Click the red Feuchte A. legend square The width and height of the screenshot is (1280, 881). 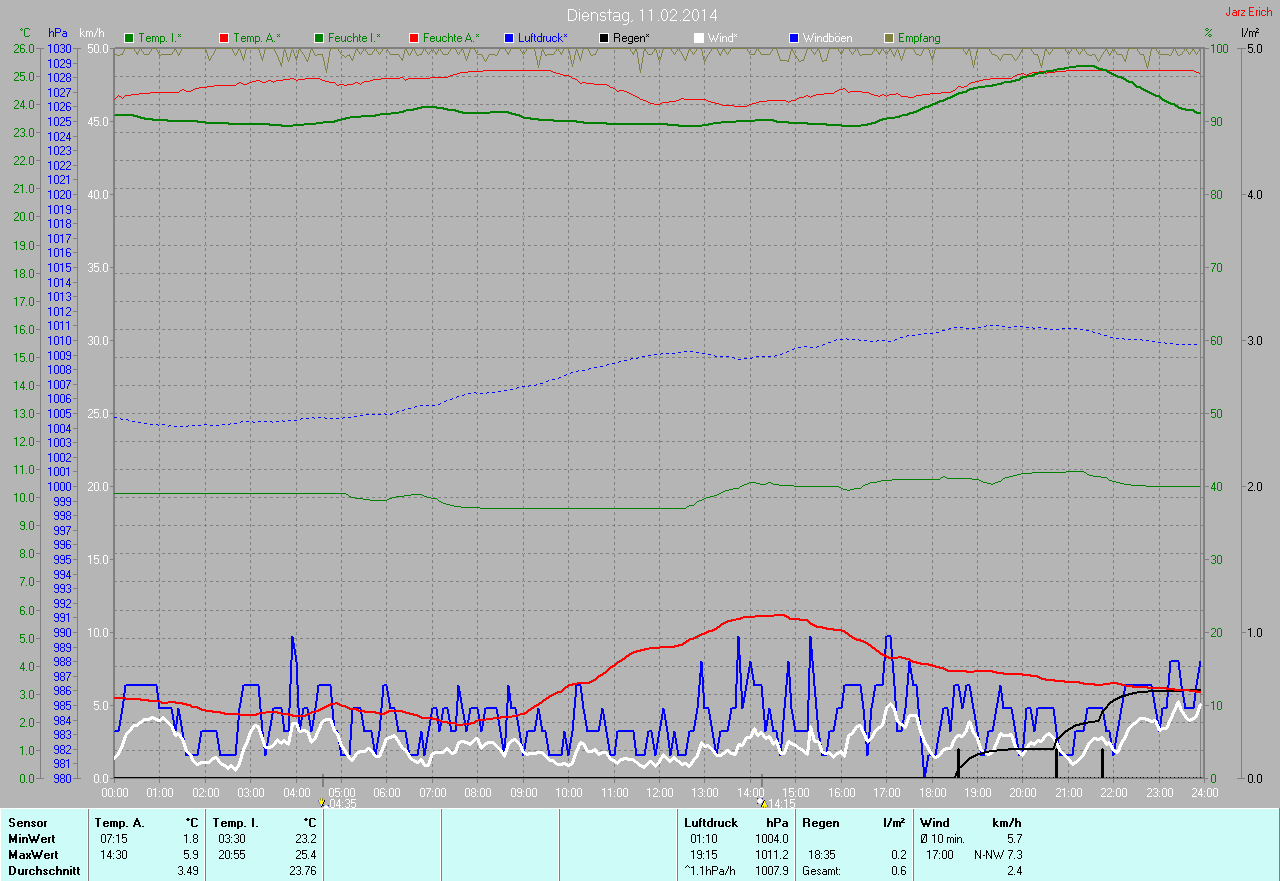point(413,38)
